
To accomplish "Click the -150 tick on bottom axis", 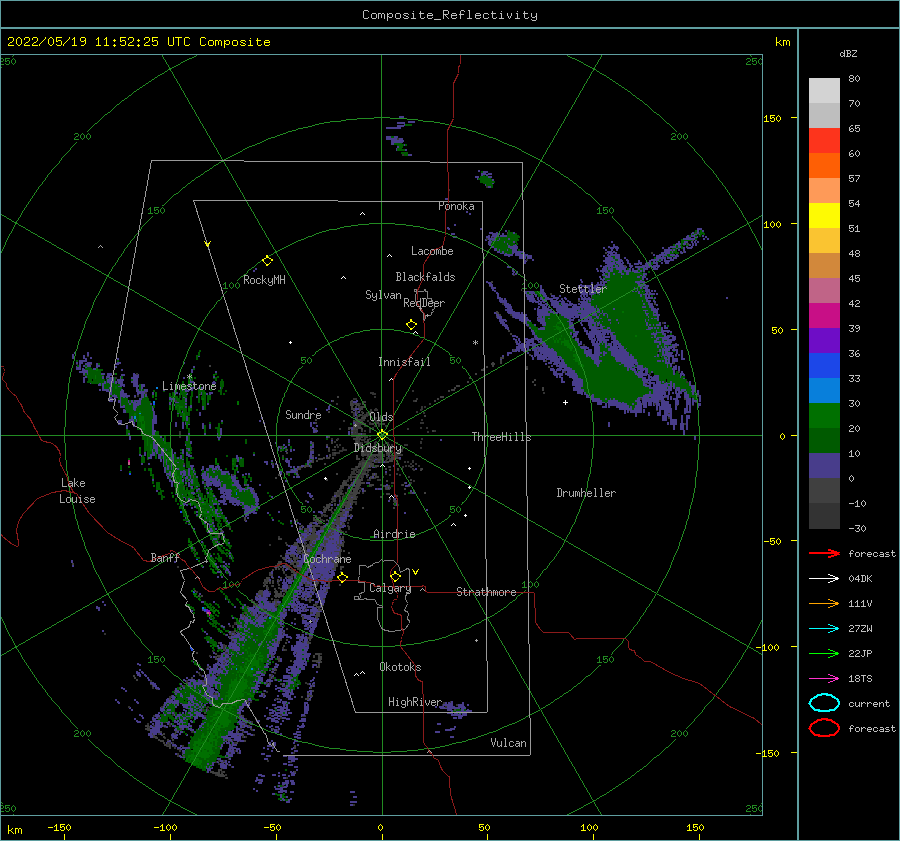I will 59,828.
